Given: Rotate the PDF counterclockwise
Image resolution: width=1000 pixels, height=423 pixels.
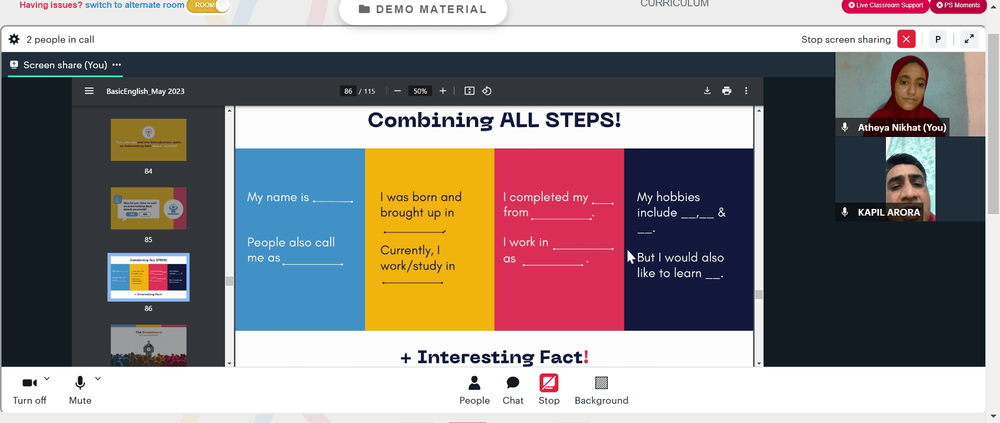Looking at the screenshot, I should (x=487, y=91).
